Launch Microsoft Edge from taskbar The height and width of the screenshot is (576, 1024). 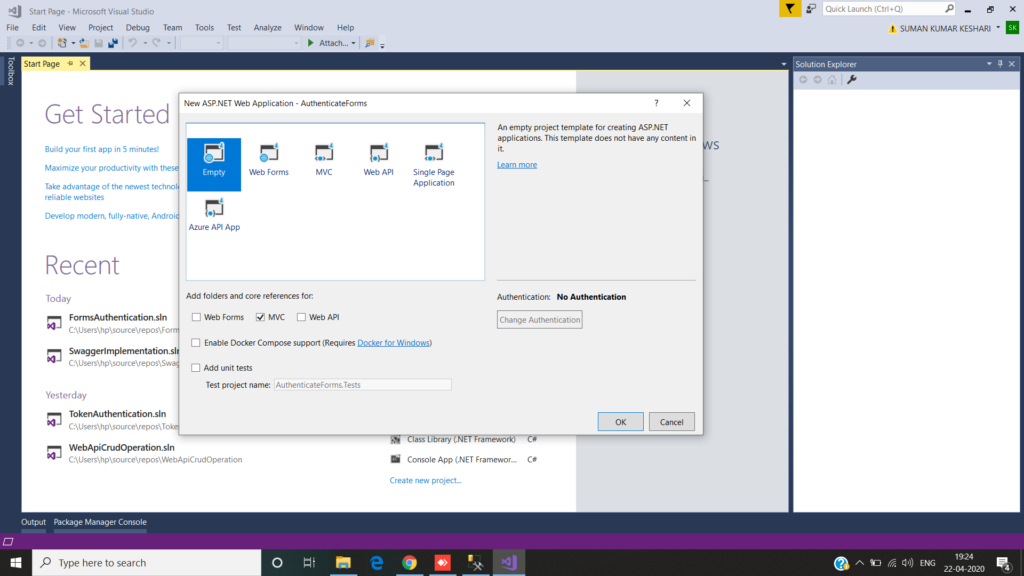coord(377,562)
